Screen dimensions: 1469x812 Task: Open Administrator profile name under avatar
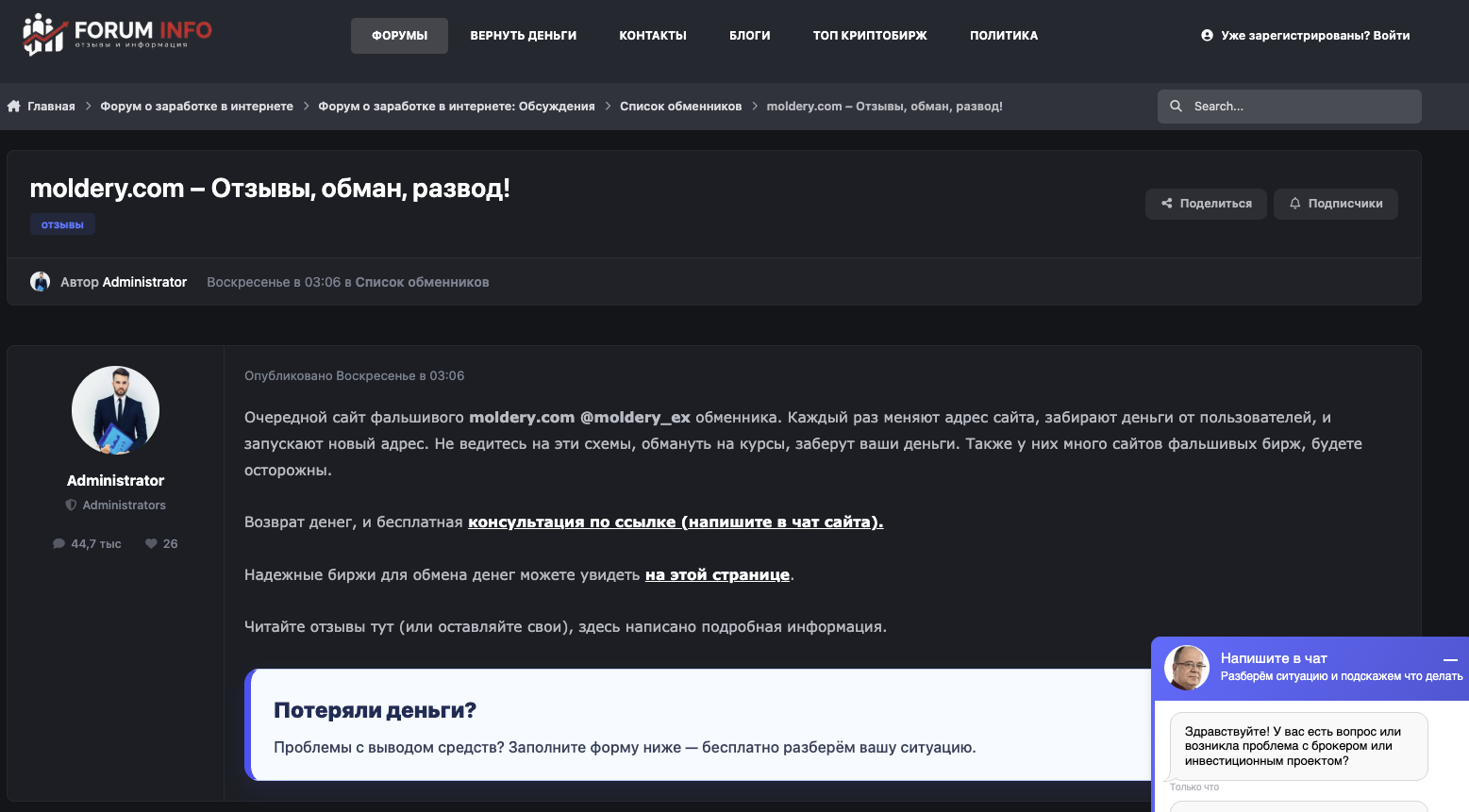pyautogui.click(x=115, y=481)
